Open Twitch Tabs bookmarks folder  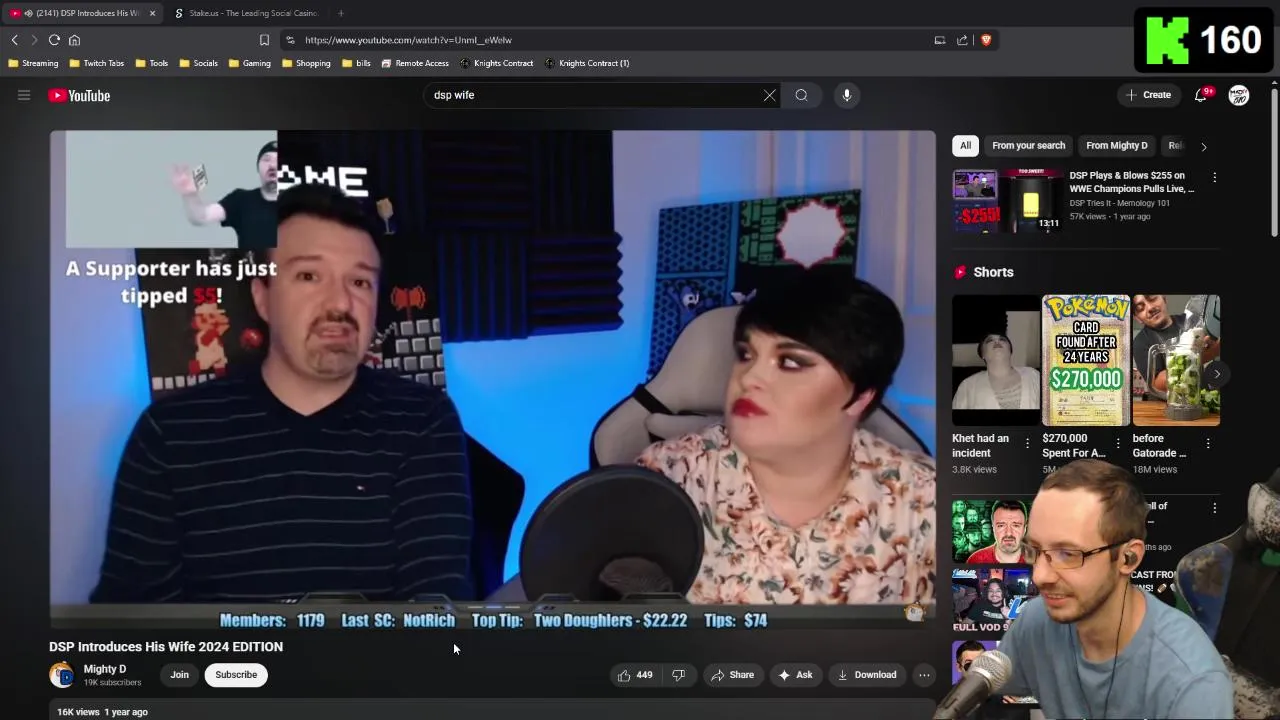click(x=97, y=63)
